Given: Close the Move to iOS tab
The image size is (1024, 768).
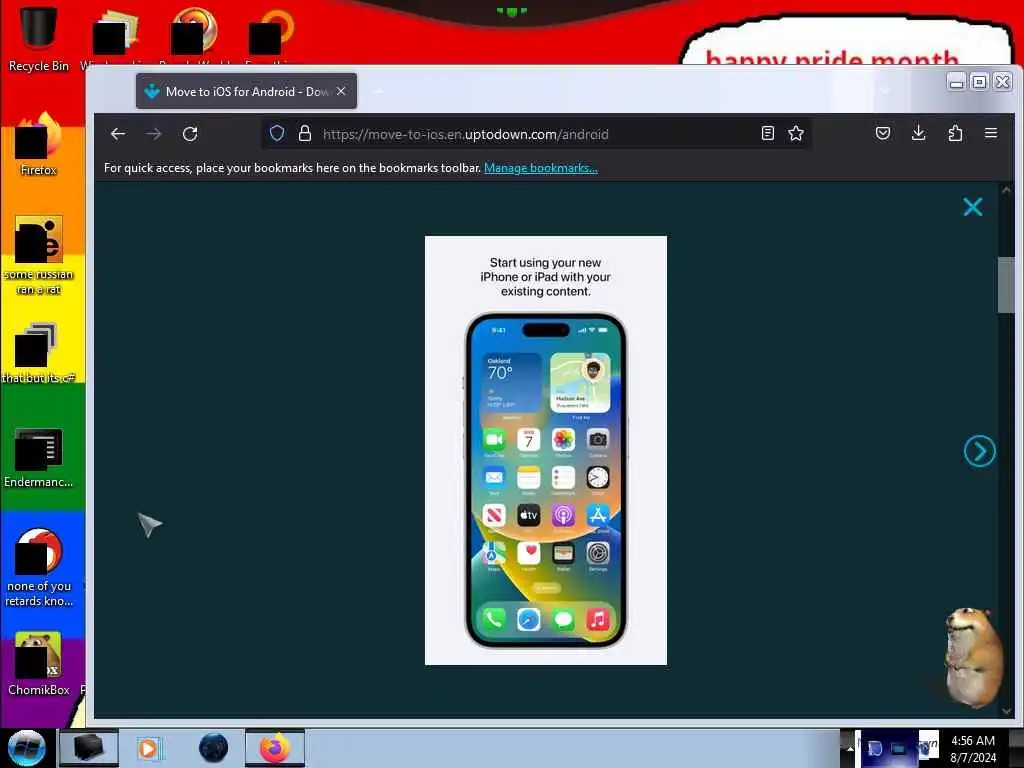Looking at the screenshot, I should [x=341, y=91].
